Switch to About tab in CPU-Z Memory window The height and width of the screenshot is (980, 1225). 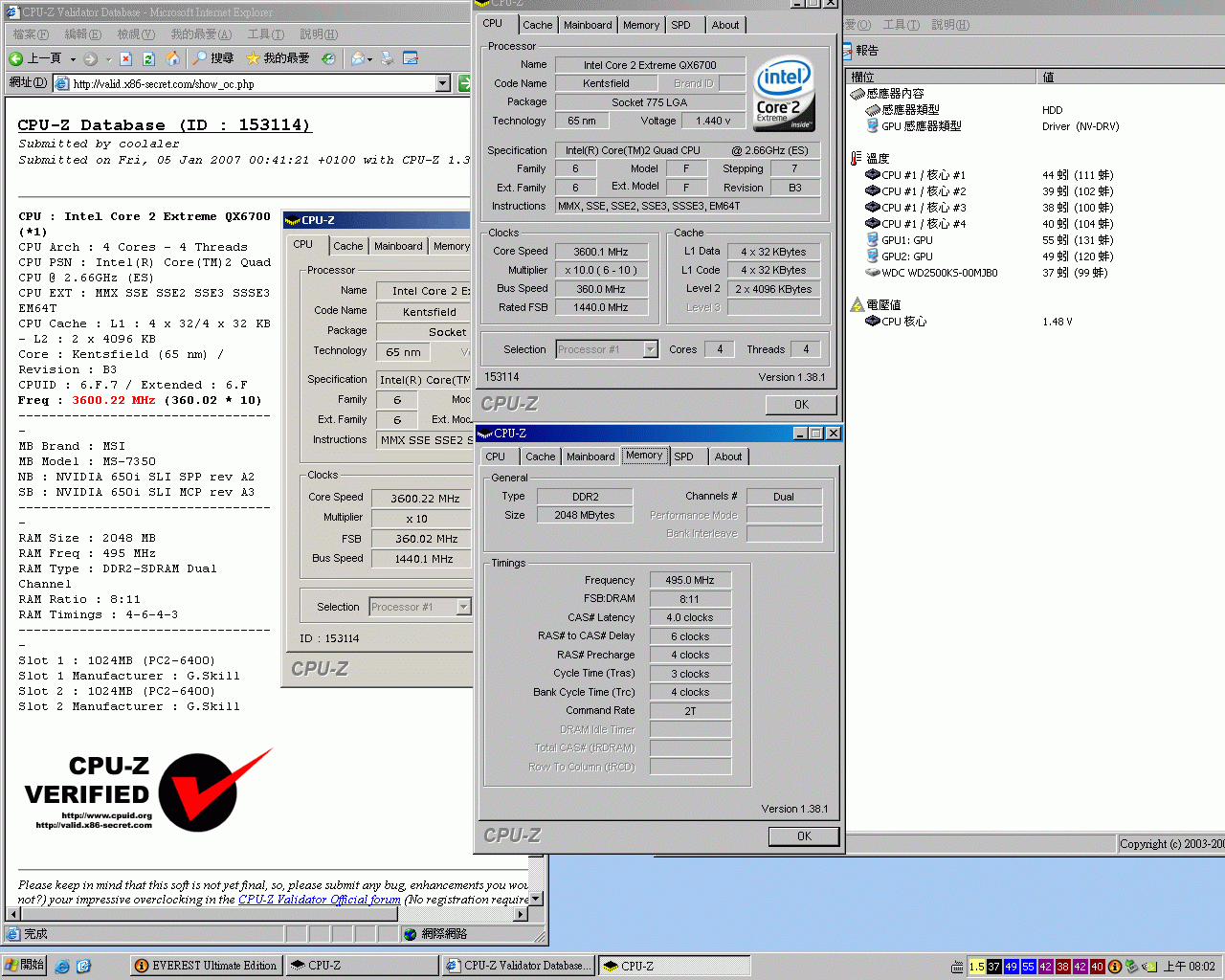[727, 457]
